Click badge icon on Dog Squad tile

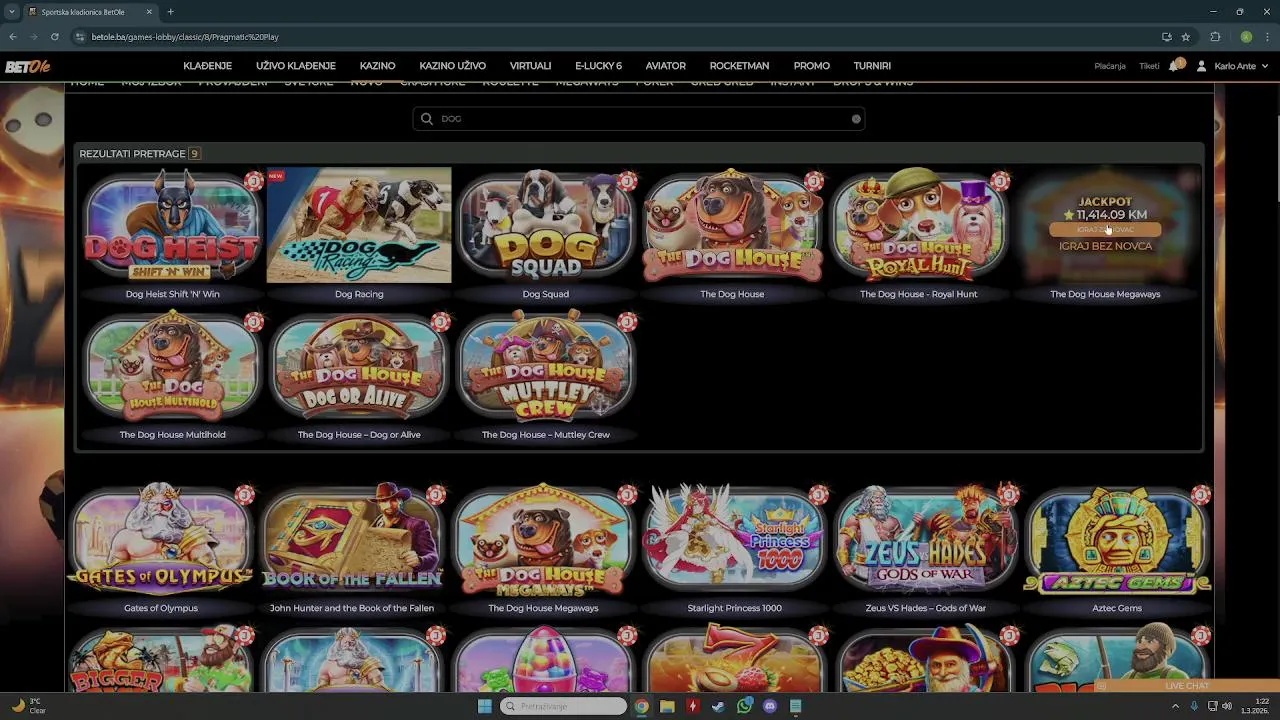click(627, 181)
